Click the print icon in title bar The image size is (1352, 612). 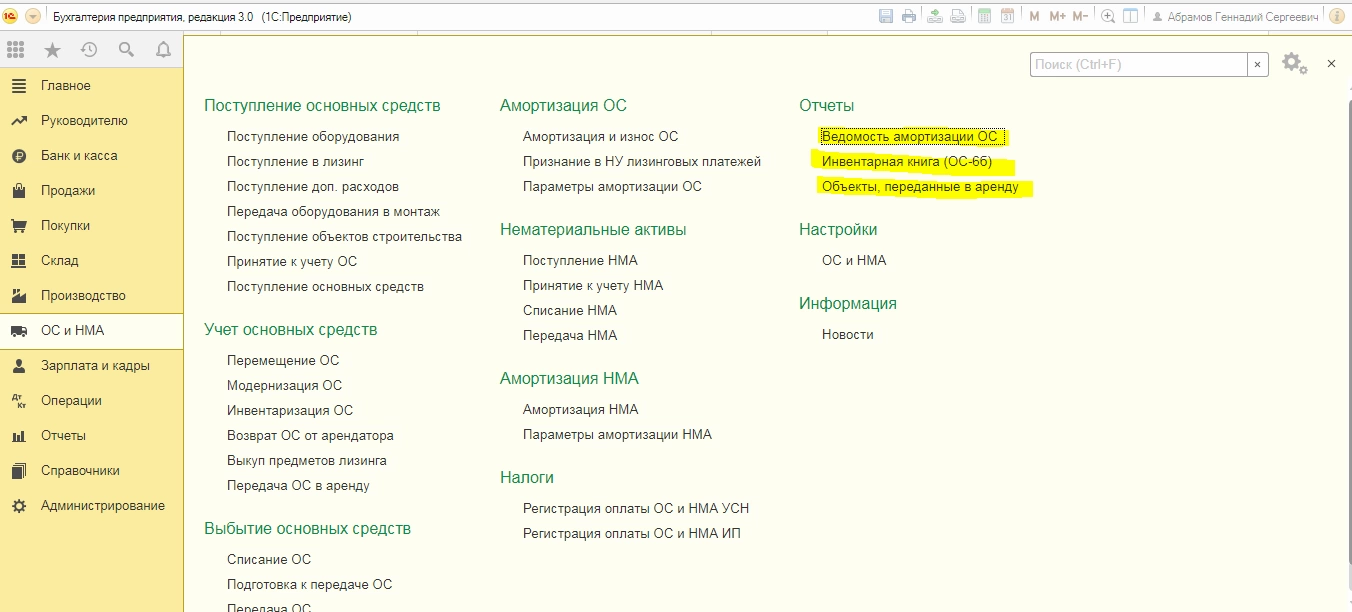coord(908,16)
